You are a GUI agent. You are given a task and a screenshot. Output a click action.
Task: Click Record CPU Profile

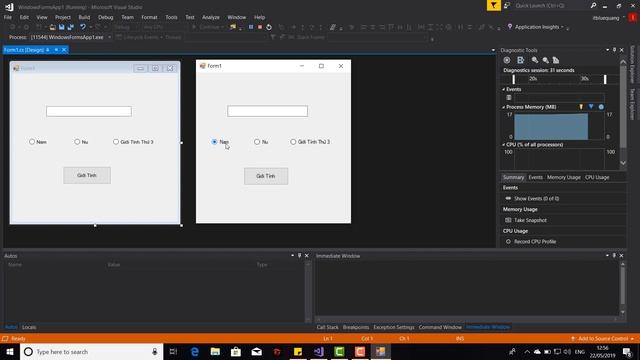pyautogui.click(x=535, y=241)
